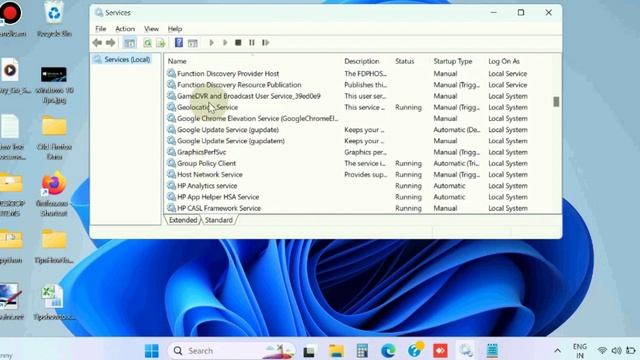The image size is (640, 360).
Task: Open the Help menu
Action: (175, 29)
